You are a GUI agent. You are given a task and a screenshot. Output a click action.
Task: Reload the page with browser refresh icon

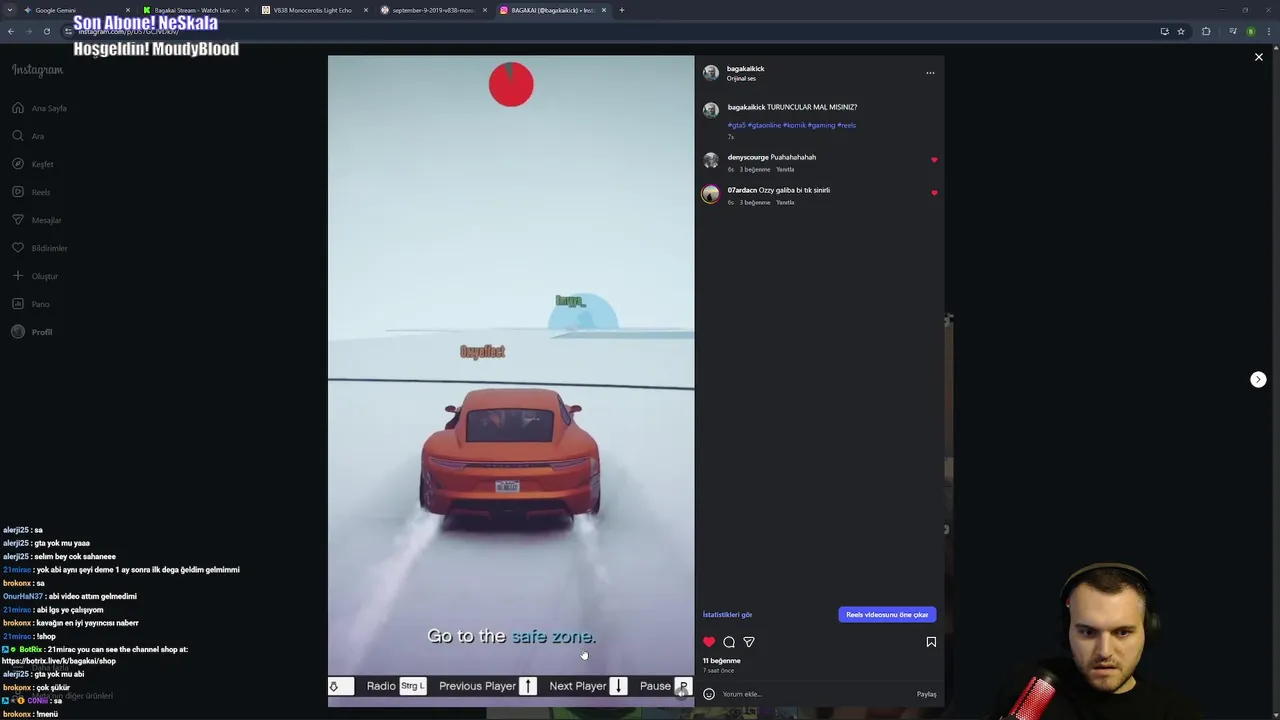[47, 31]
